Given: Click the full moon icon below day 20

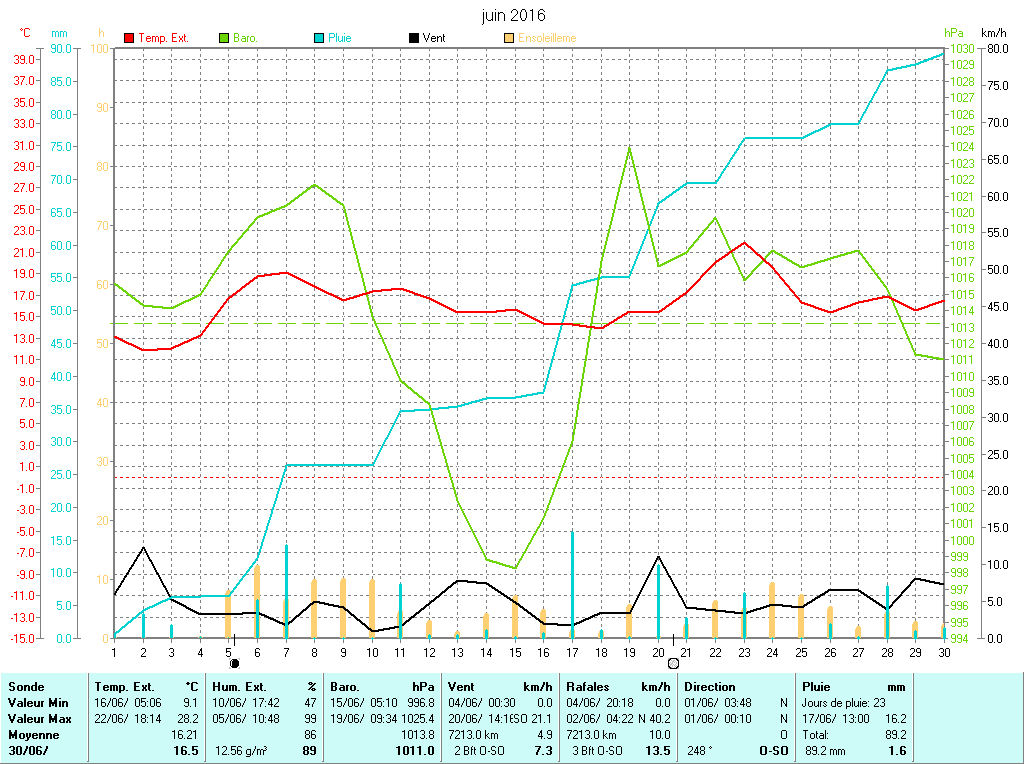Looking at the screenshot, I should [673, 662].
